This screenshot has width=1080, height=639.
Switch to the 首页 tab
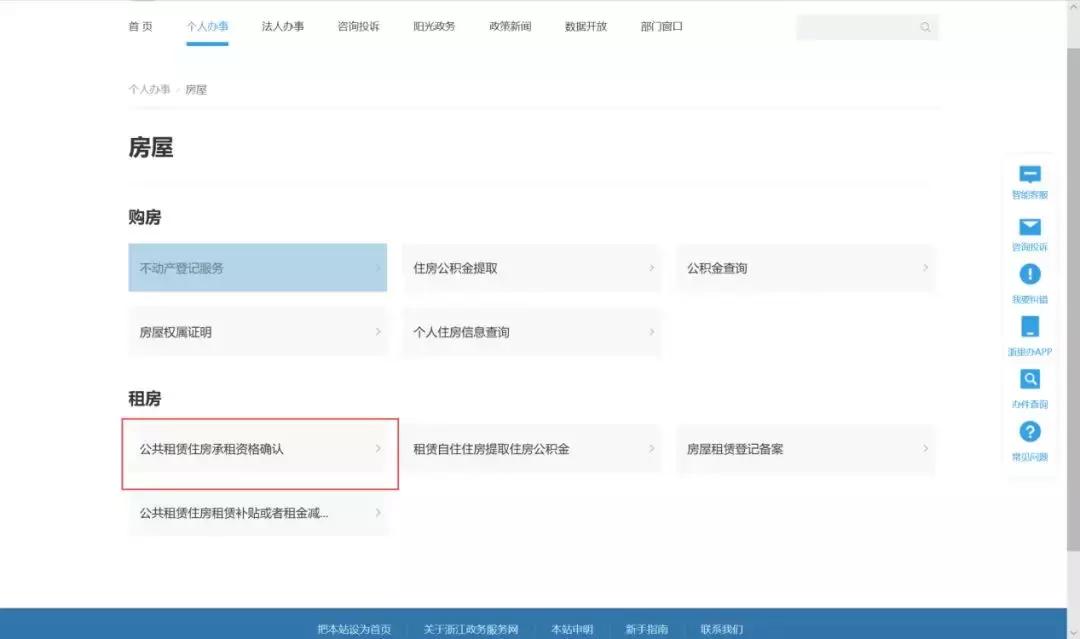pyautogui.click(x=139, y=27)
